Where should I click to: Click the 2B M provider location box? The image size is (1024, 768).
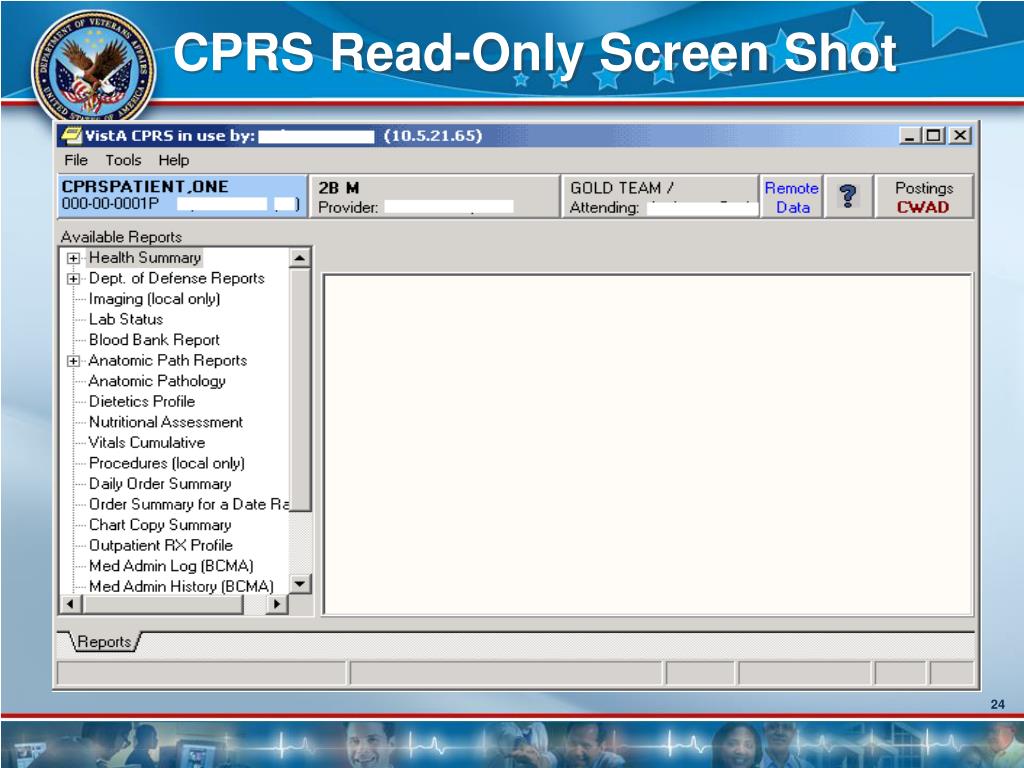click(434, 196)
